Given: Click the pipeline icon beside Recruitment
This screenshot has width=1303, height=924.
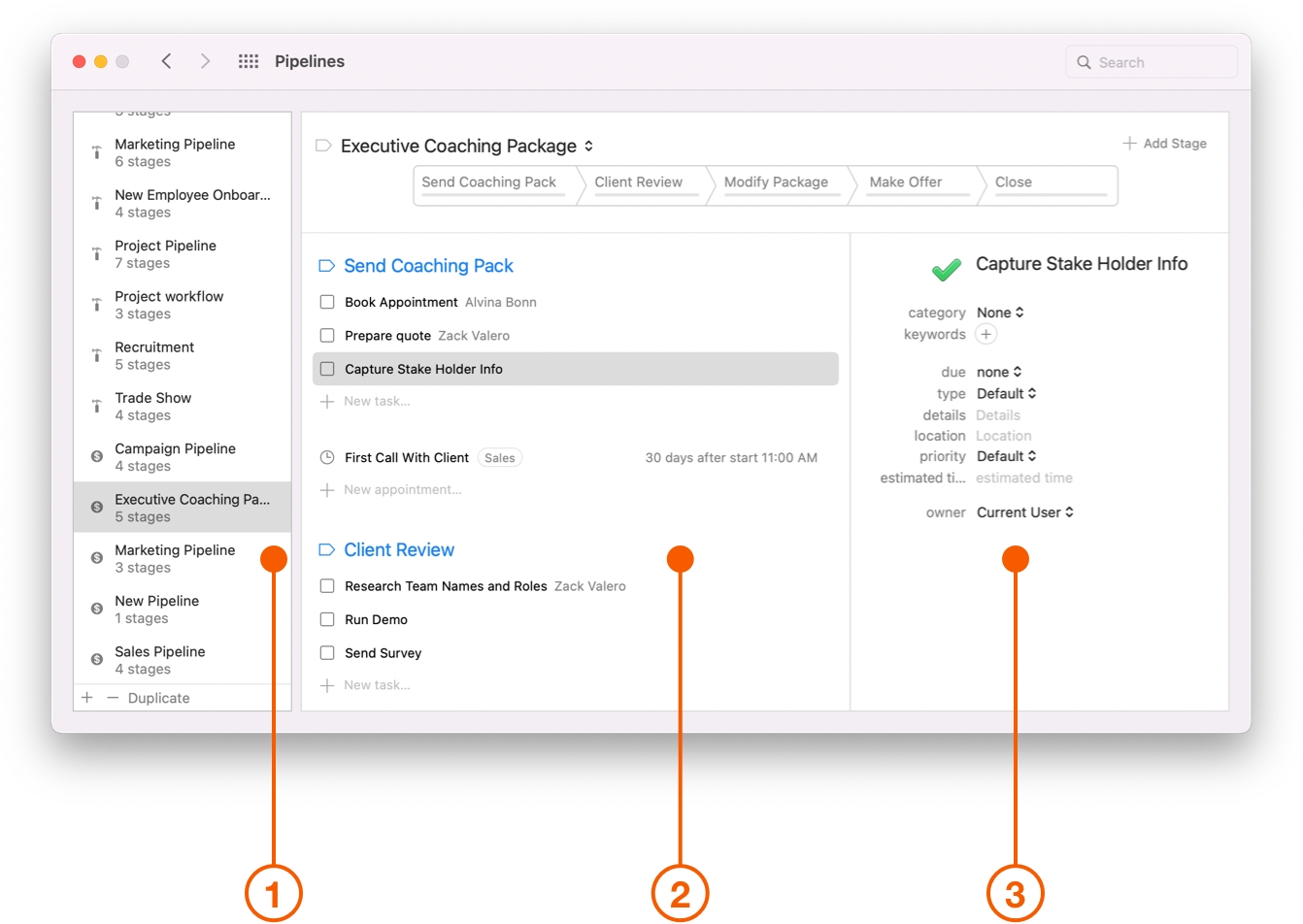Looking at the screenshot, I should (96, 355).
